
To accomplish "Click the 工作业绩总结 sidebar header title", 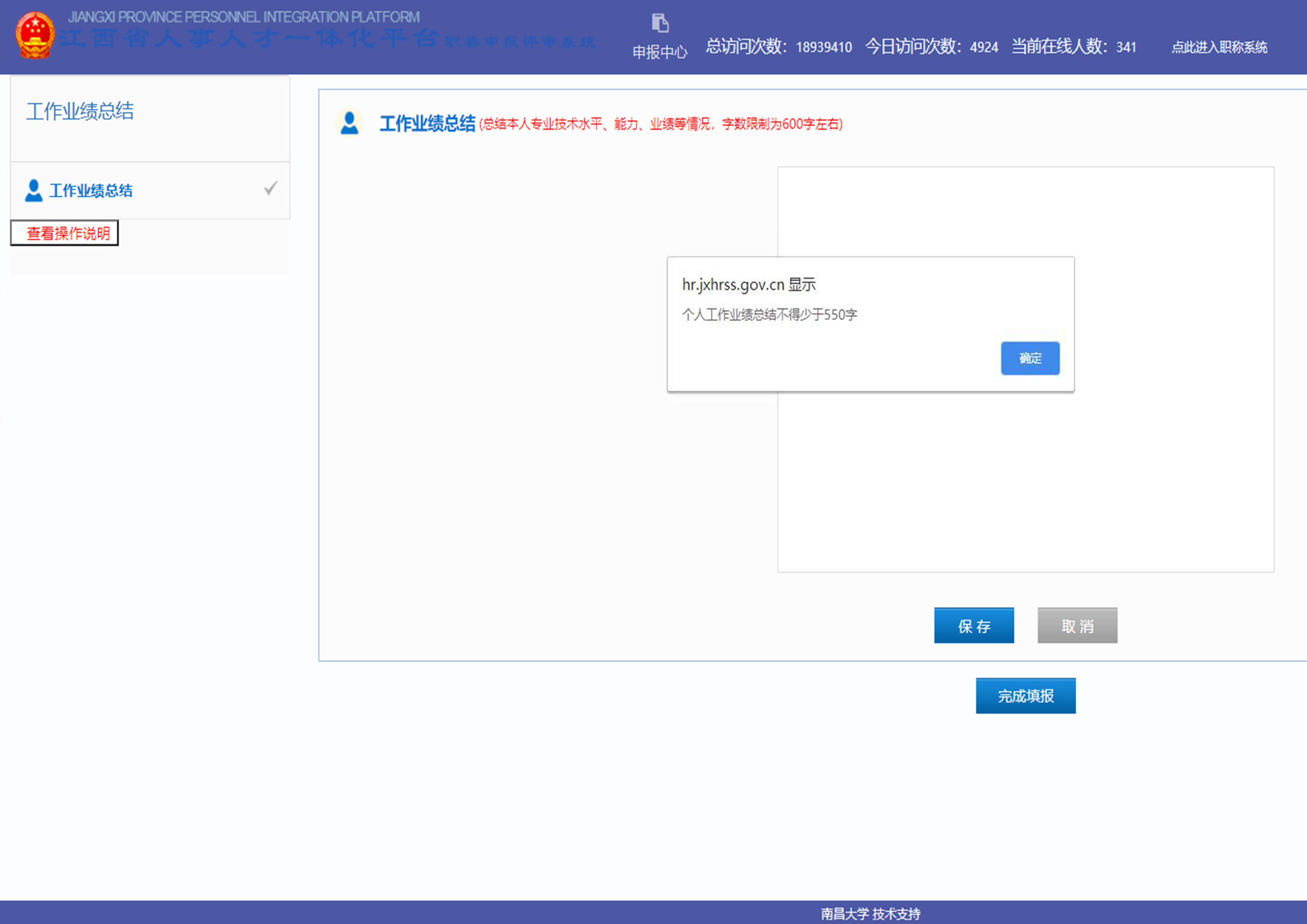I will point(80,111).
